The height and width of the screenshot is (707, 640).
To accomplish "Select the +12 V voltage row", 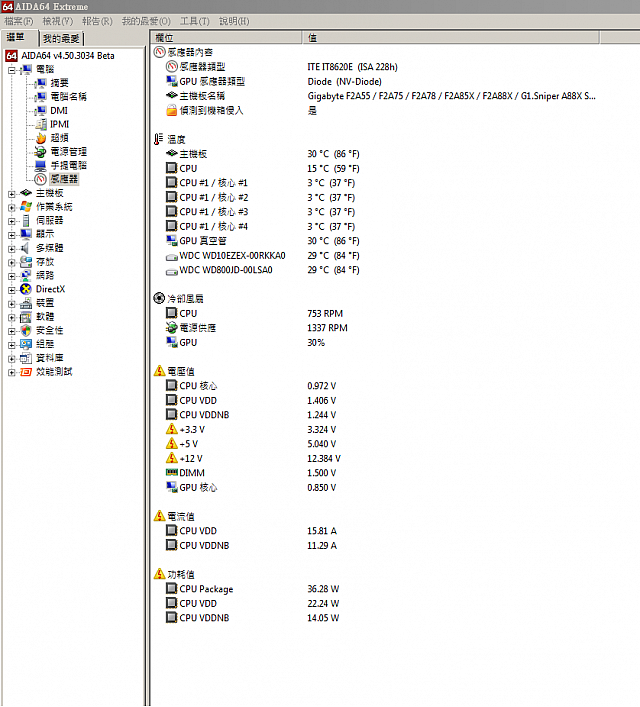I will click(253, 459).
